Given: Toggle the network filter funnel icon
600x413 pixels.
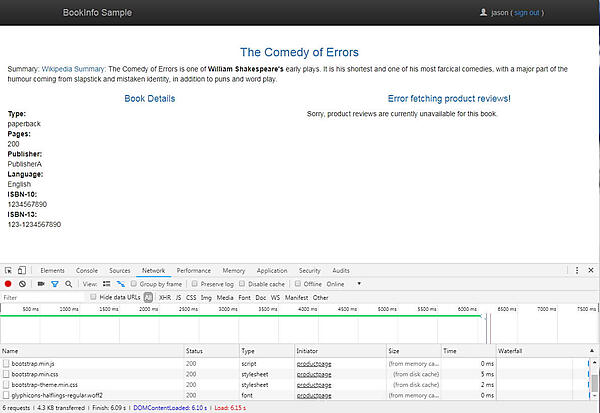Looking at the screenshot, I should click(54, 284).
